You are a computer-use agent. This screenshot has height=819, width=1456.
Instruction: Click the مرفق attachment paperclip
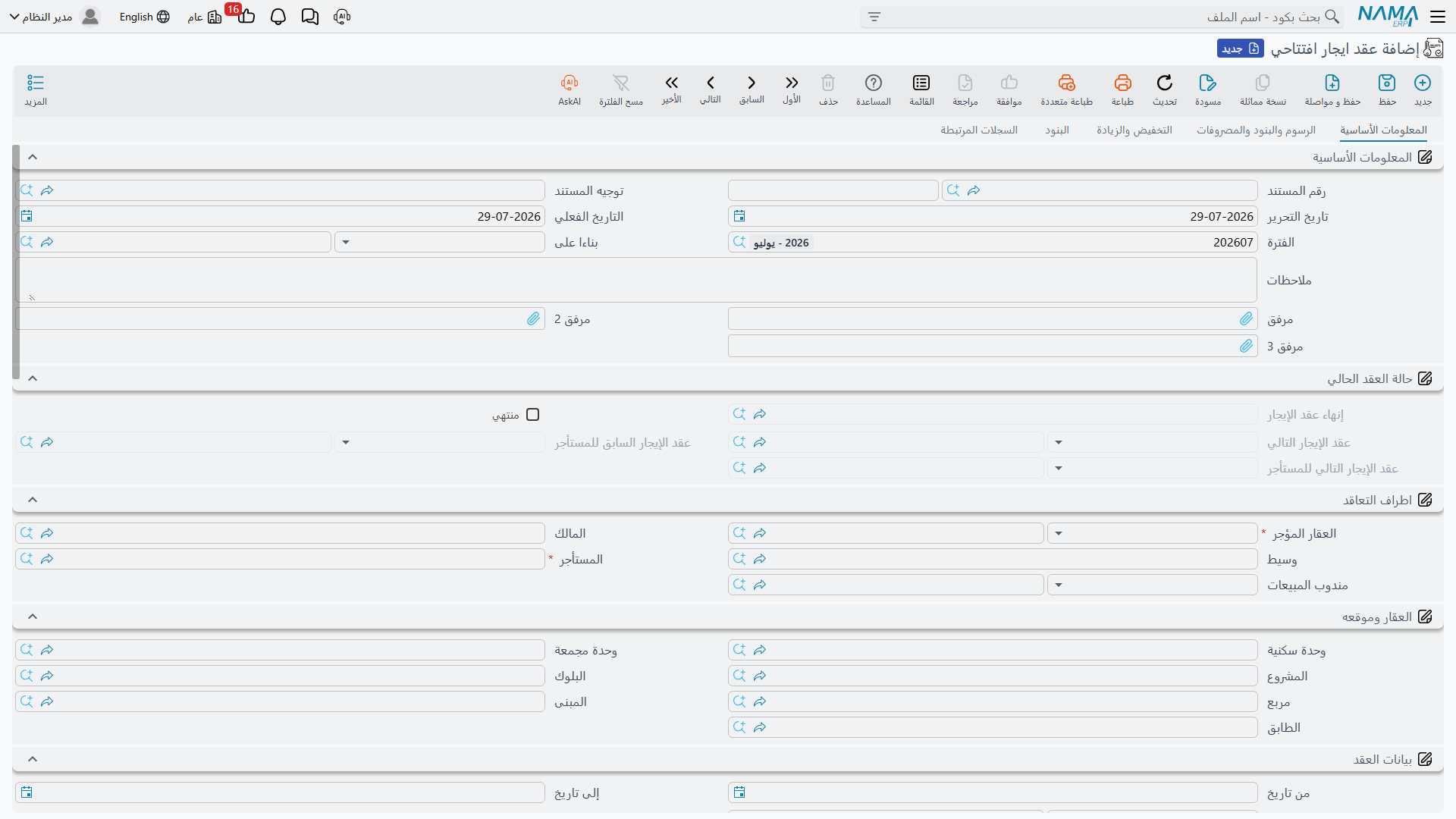1247,319
